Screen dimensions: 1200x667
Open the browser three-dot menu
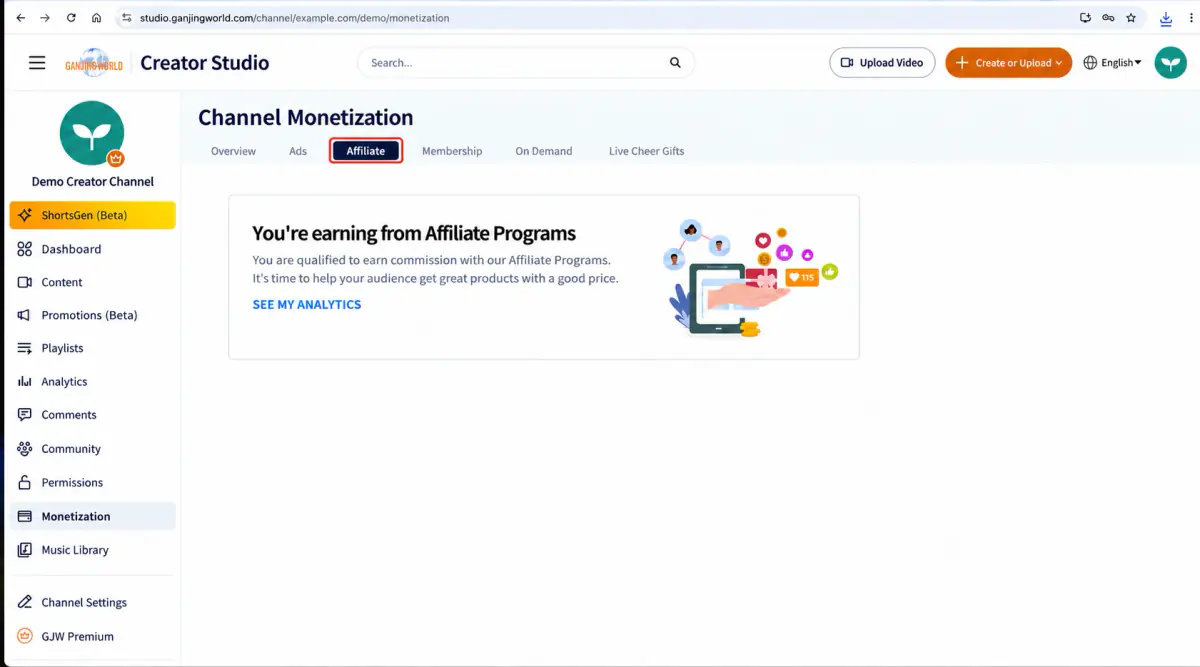point(1190,18)
